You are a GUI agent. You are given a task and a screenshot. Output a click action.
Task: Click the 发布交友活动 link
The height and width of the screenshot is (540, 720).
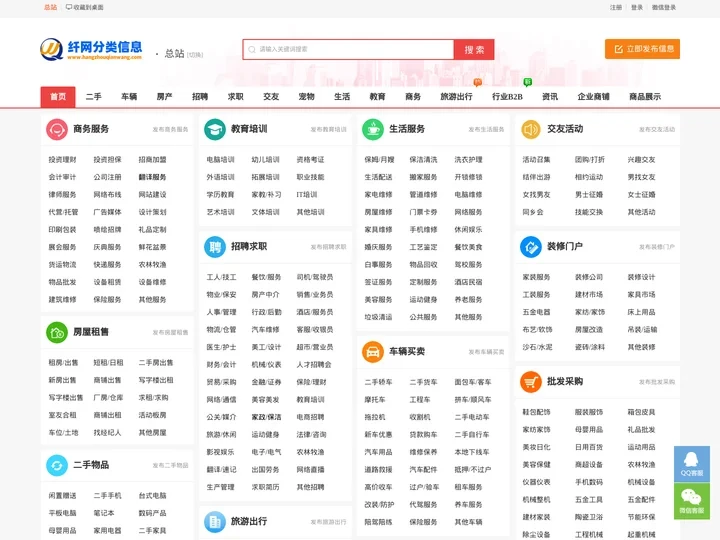click(657, 130)
